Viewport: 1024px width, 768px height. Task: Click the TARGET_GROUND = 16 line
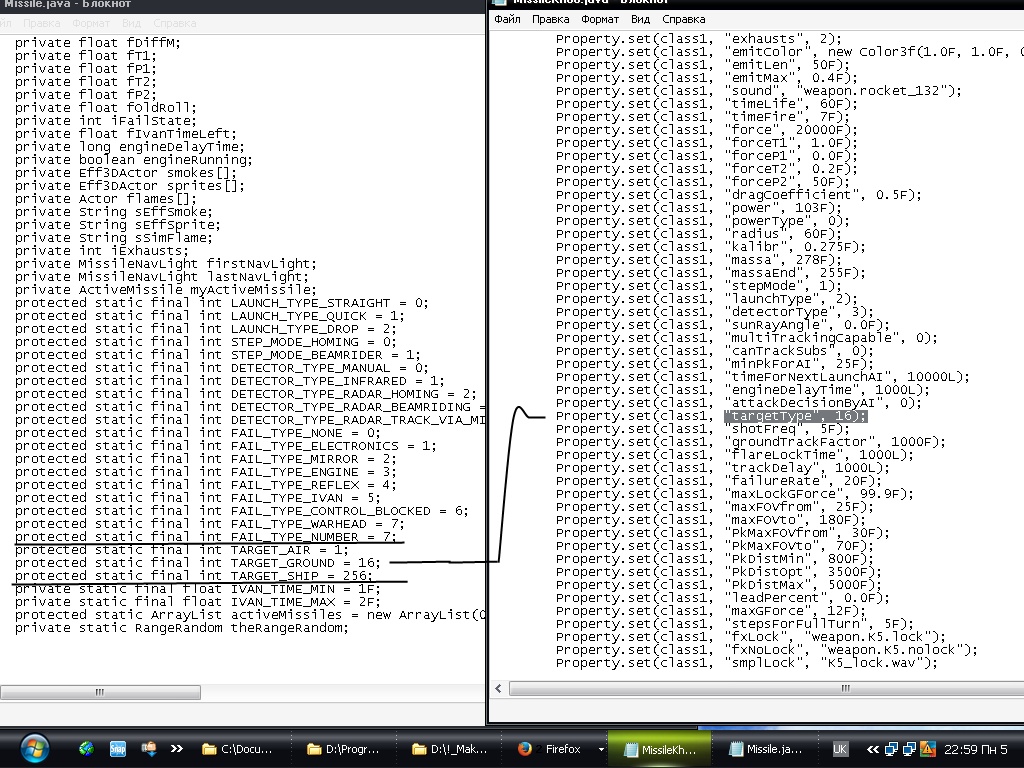pos(197,563)
